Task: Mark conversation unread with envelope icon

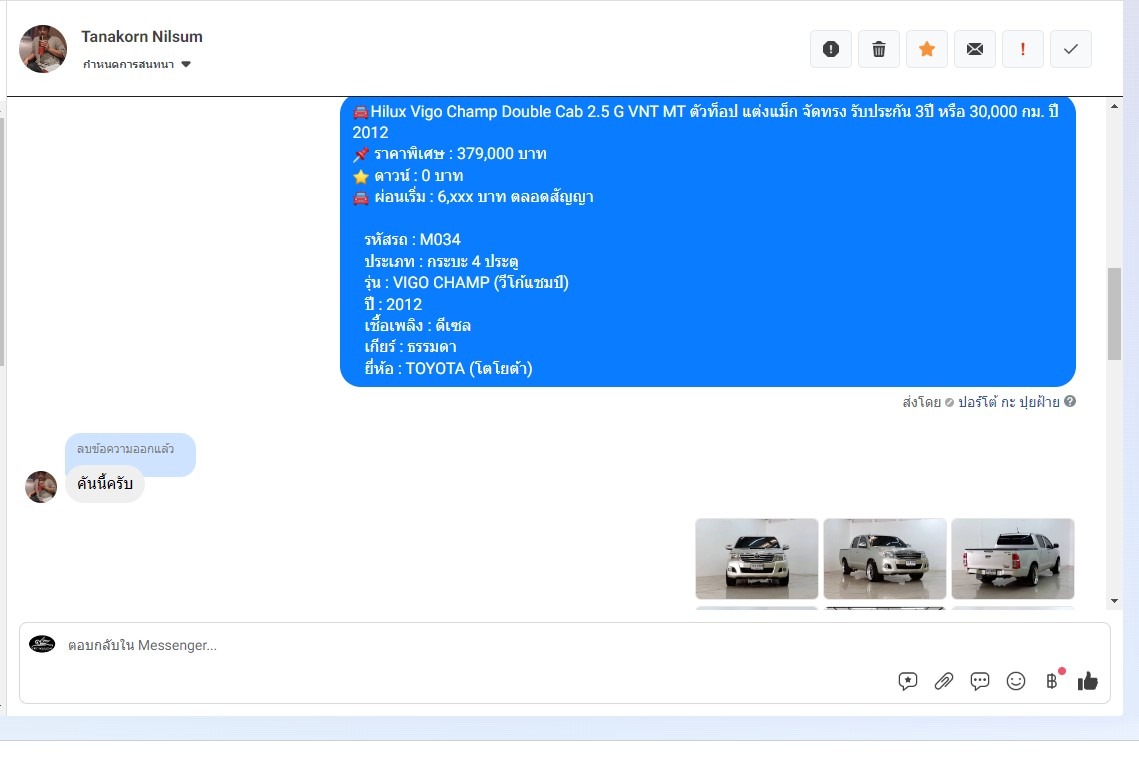Action: pos(974,49)
